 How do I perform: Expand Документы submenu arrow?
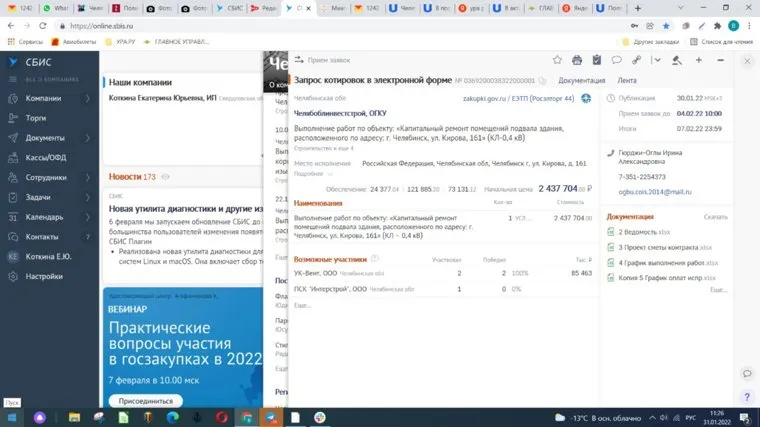click(88, 137)
